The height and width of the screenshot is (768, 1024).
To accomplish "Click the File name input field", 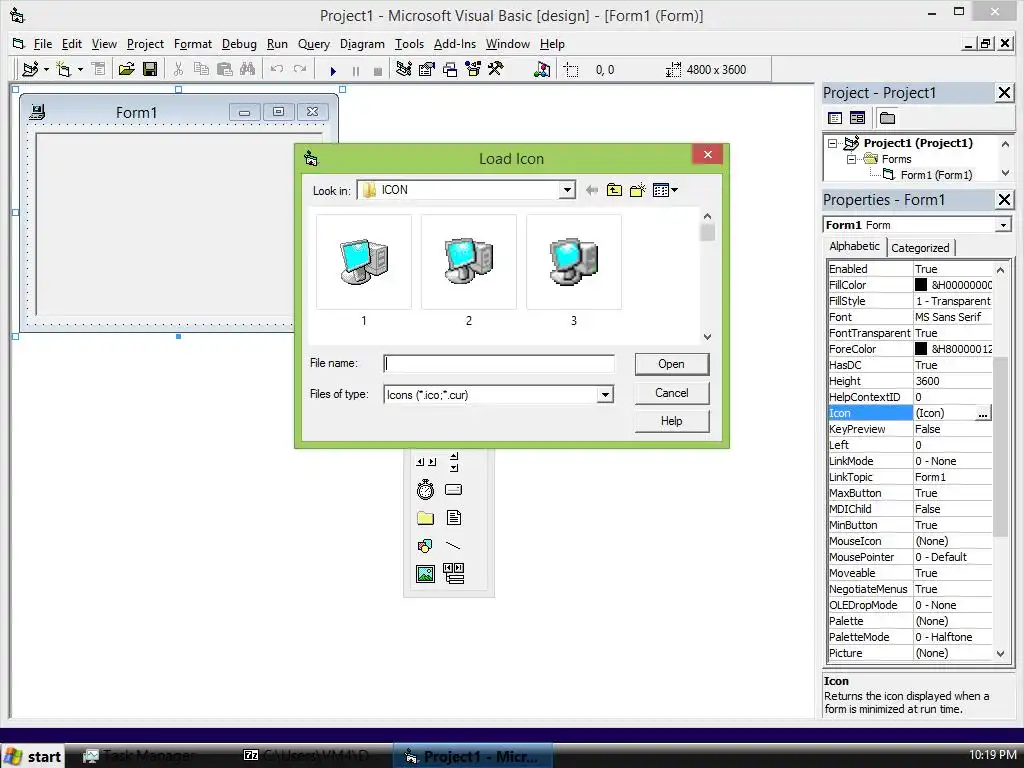I will pyautogui.click(x=499, y=364).
